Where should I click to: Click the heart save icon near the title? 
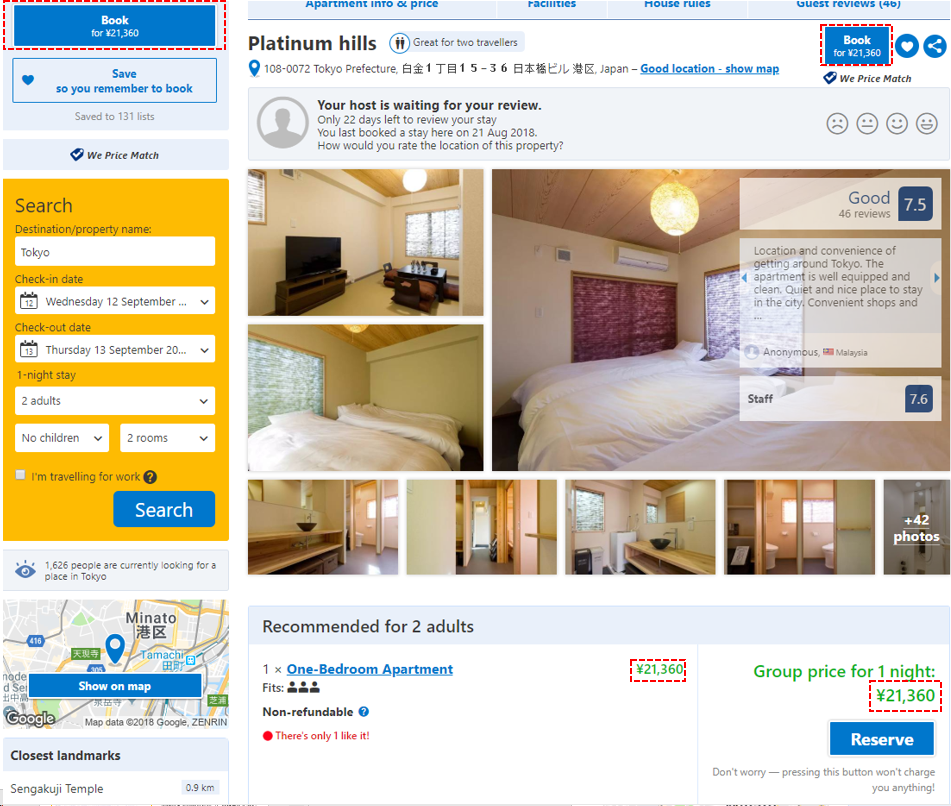[907, 46]
